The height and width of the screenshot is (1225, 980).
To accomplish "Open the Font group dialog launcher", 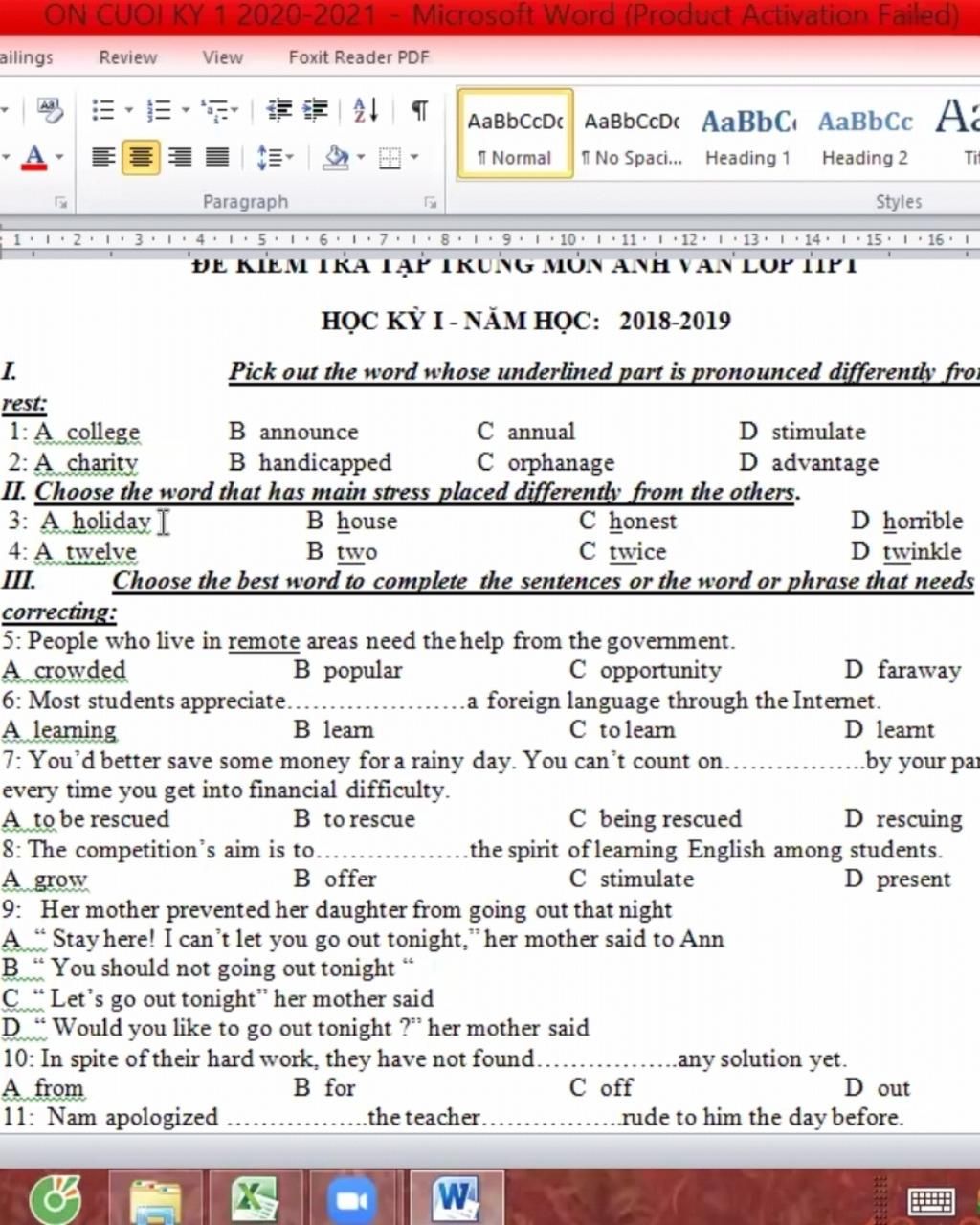I will point(60,202).
